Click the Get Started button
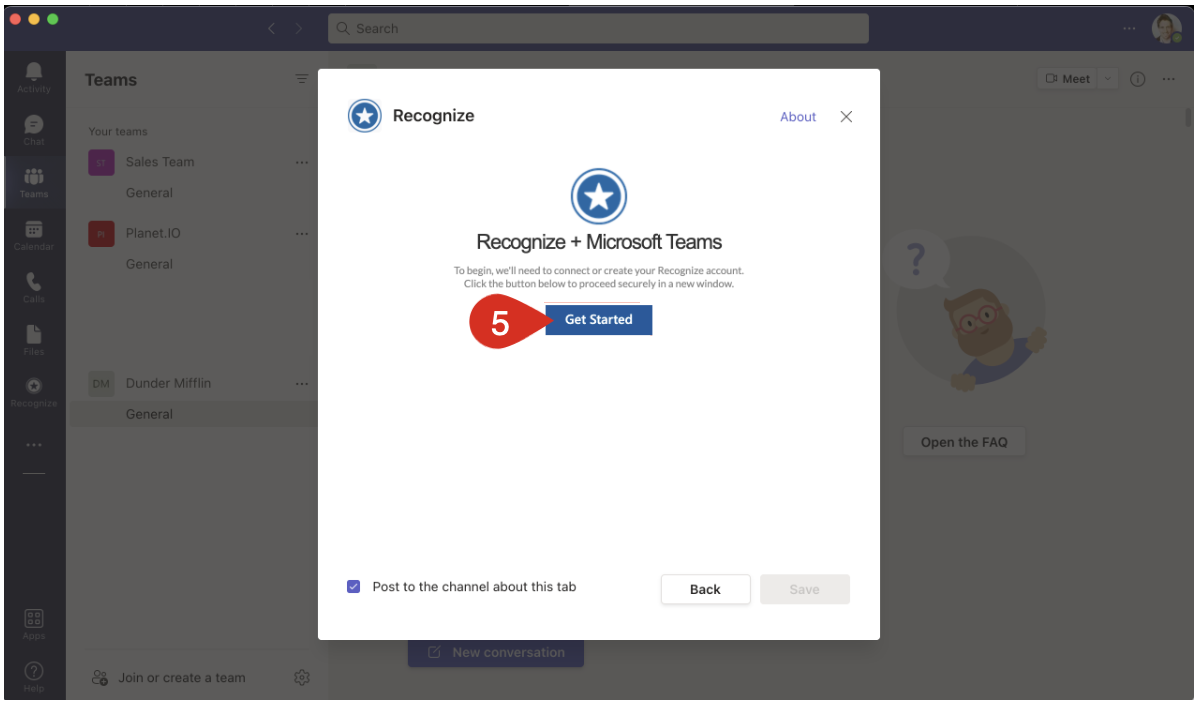Screen dimensions: 1202x710 pyautogui.click(x=598, y=320)
